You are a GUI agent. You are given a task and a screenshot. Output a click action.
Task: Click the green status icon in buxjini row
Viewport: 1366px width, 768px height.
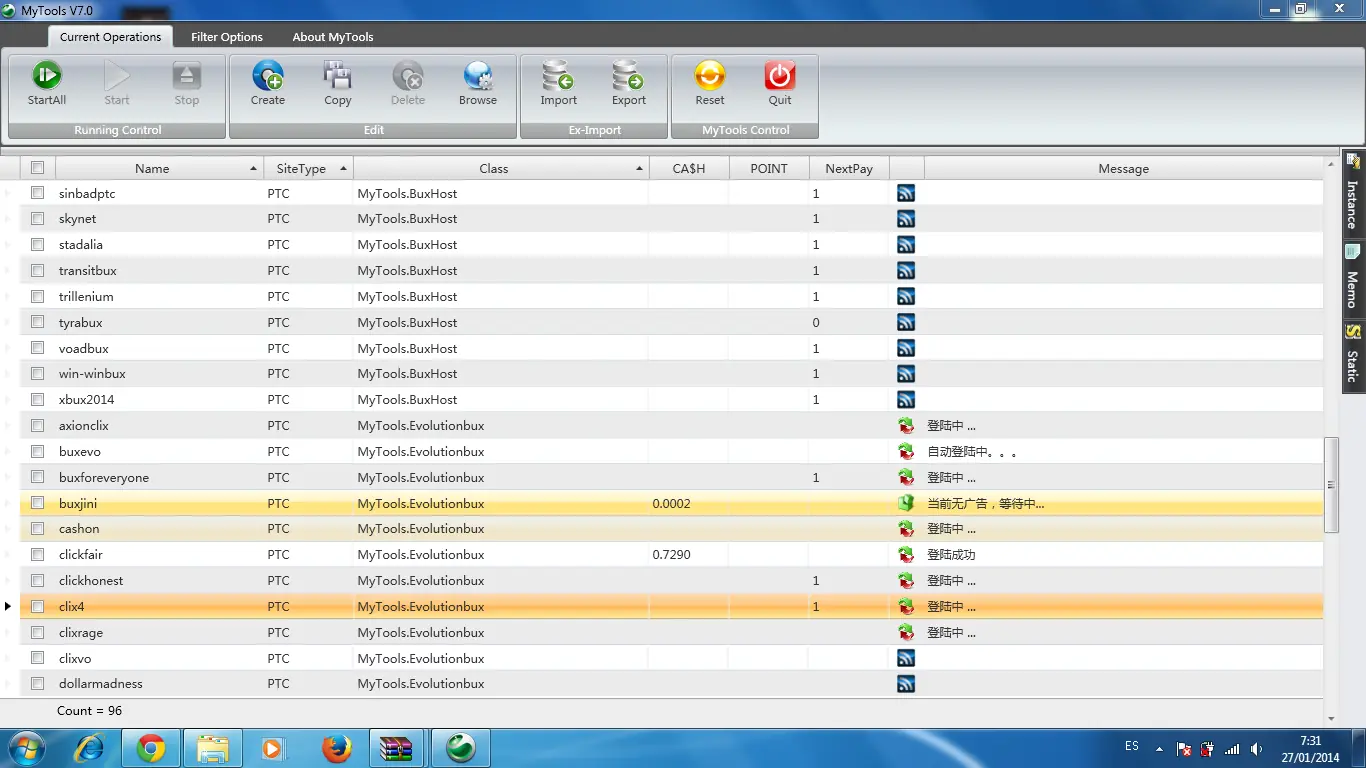[x=906, y=503]
